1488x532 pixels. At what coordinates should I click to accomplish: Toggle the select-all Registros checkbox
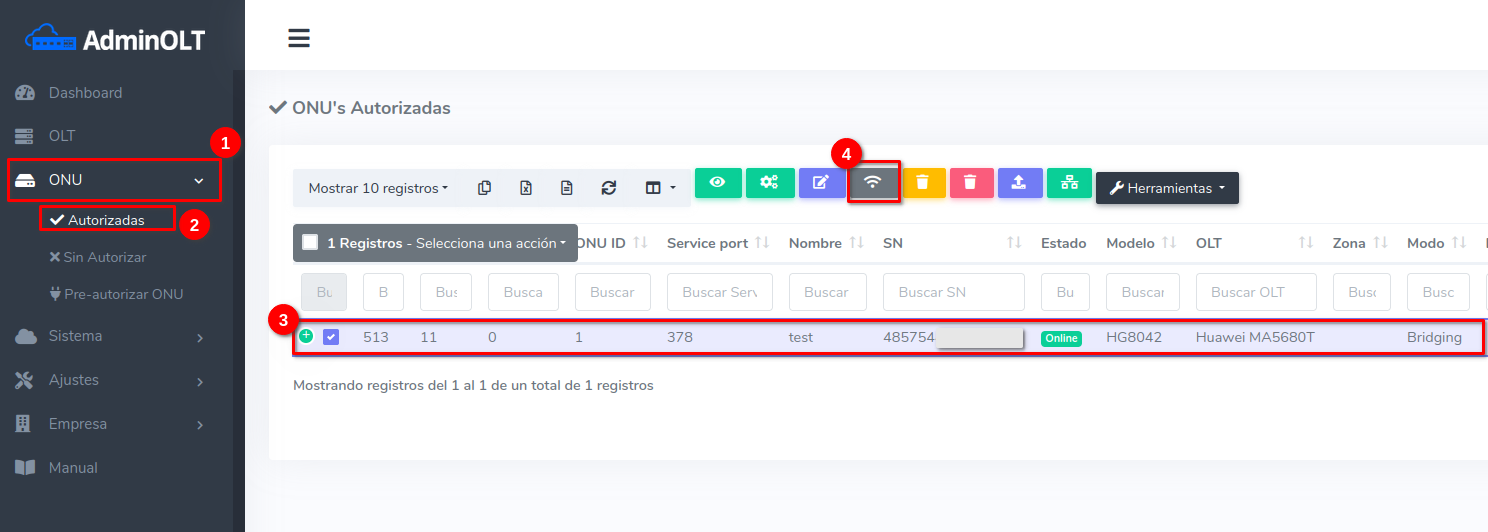tap(310, 242)
